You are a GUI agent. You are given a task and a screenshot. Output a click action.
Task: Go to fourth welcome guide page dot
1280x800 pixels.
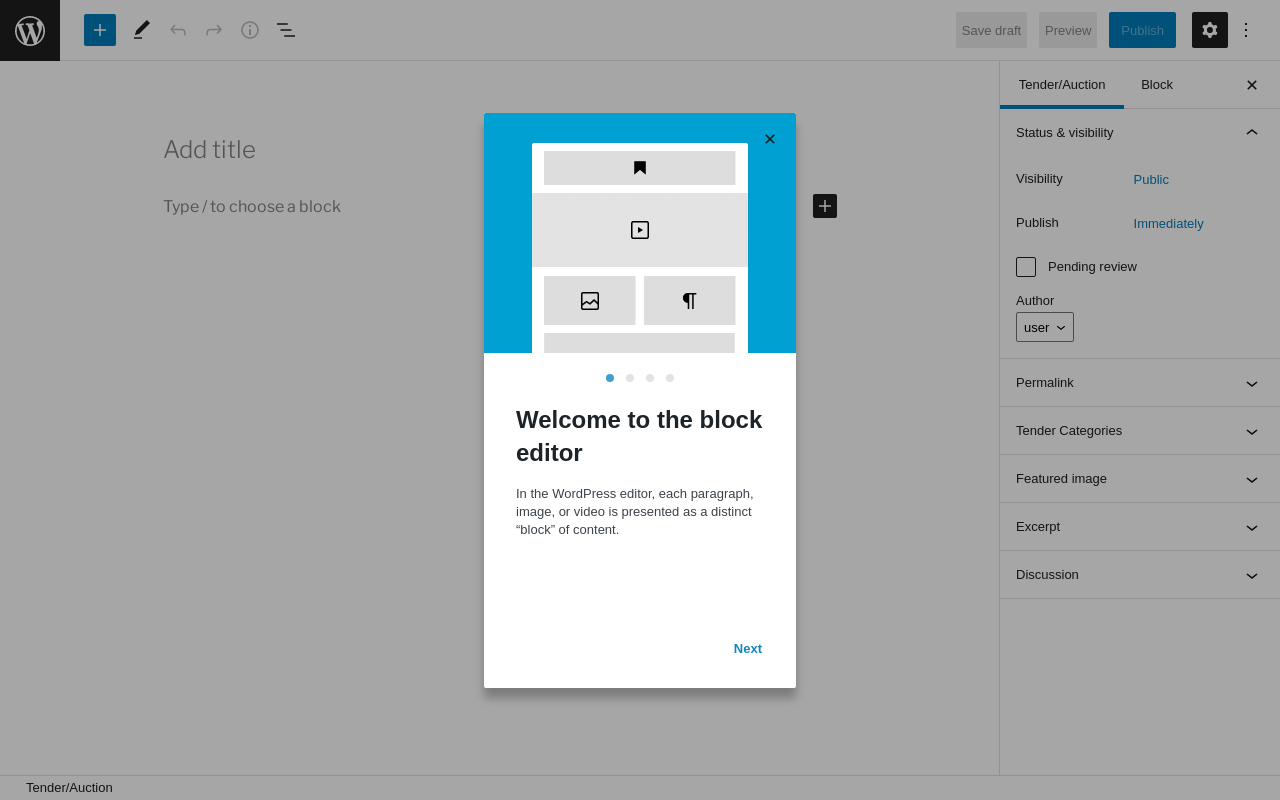tap(670, 378)
